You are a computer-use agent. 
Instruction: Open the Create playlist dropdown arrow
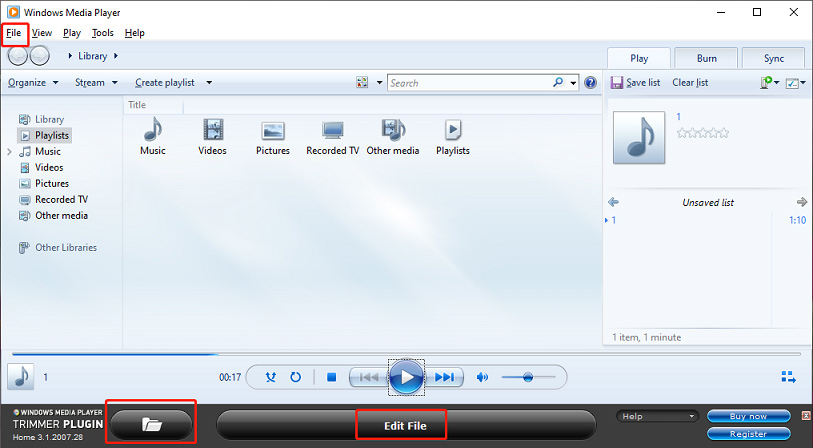[209, 82]
